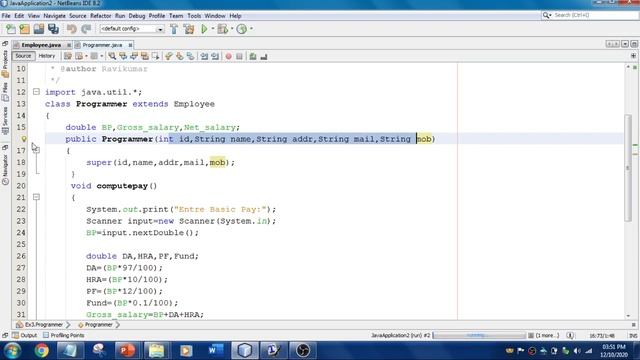The image size is (640, 360).
Task: Open the default config dropdown
Action: [131, 29]
